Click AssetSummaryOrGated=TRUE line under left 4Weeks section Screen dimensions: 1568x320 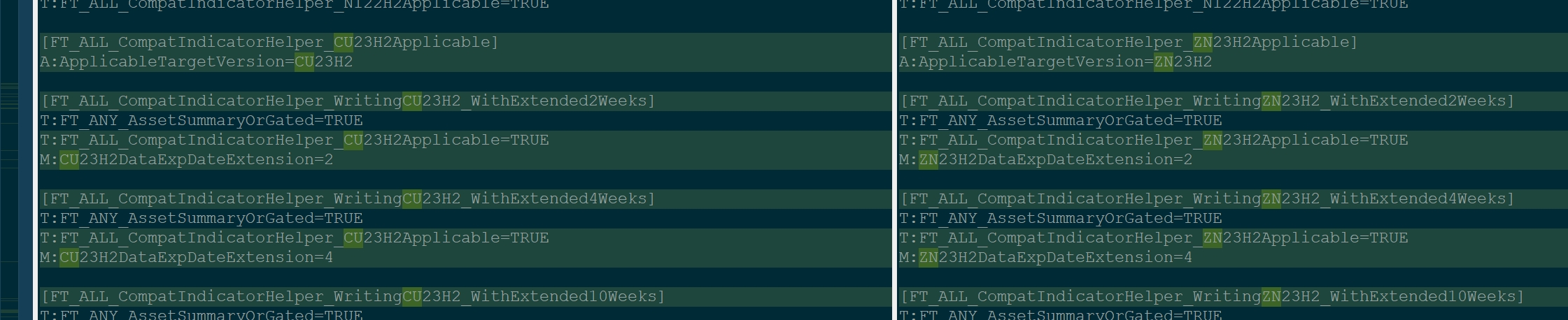coord(202,219)
